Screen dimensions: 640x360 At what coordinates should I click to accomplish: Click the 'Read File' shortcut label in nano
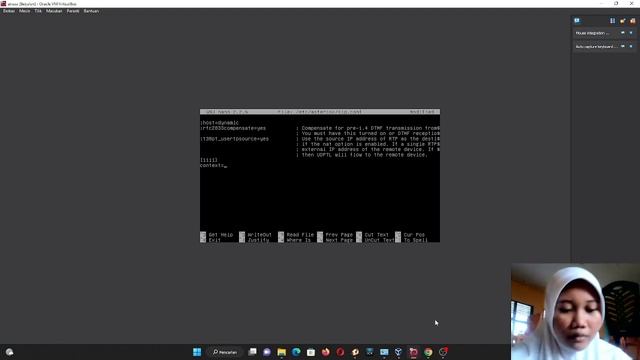300,235
